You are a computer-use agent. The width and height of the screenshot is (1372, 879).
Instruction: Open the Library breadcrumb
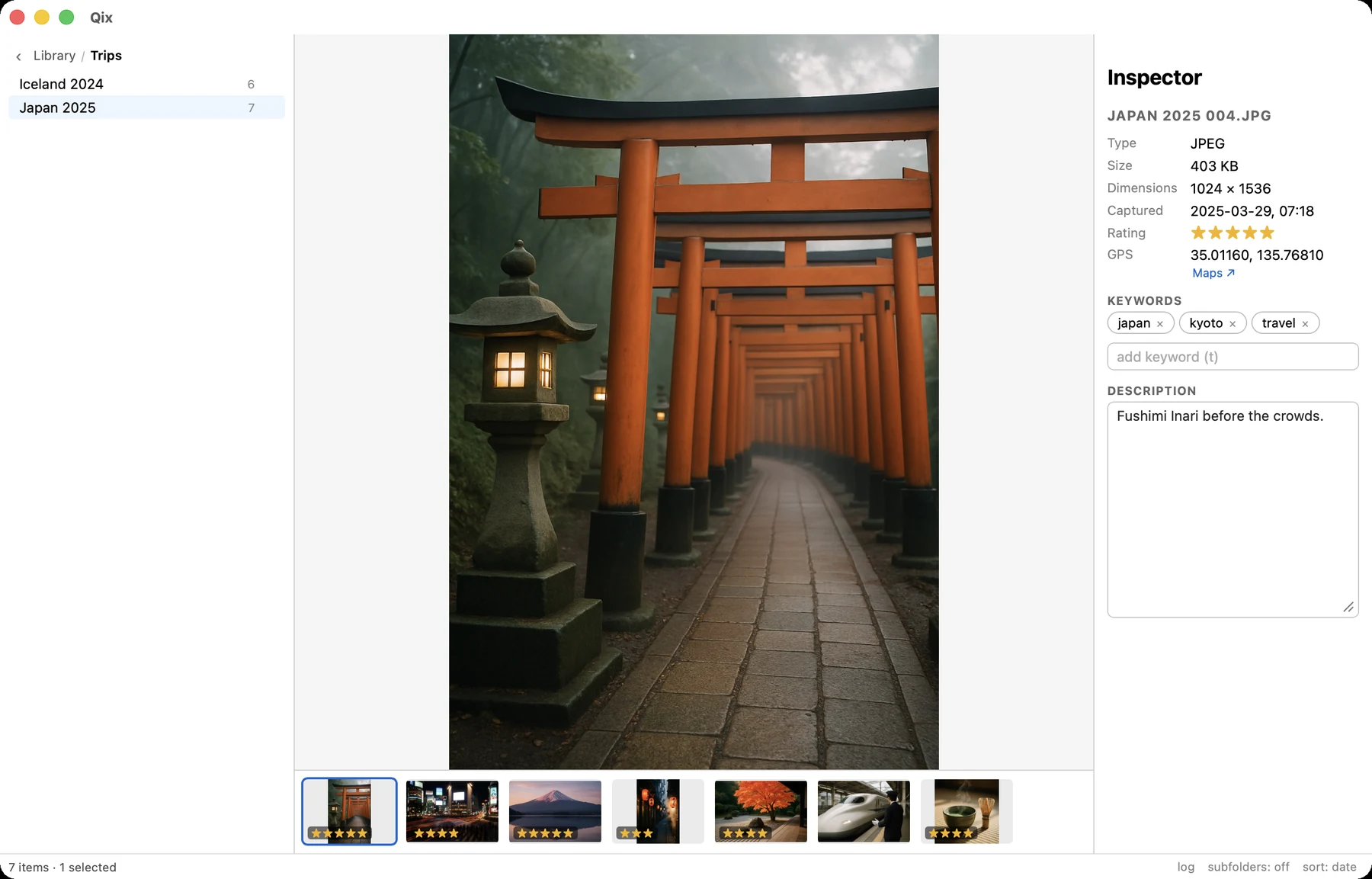point(54,56)
